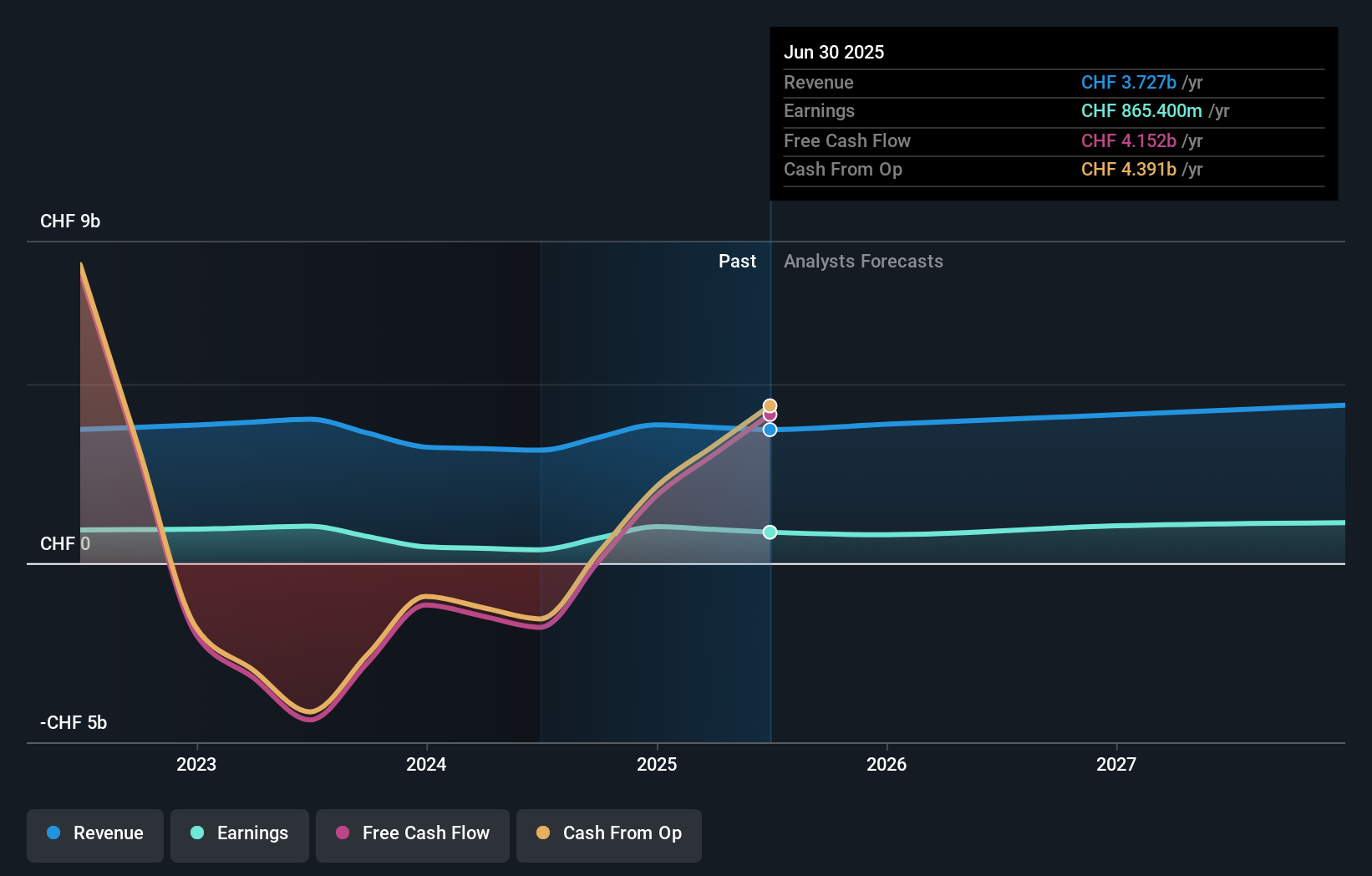Viewport: 1372px width, 876px height.
Task: Click the CHF 4.152b free cash flow value
Action: click(1129, 140)
